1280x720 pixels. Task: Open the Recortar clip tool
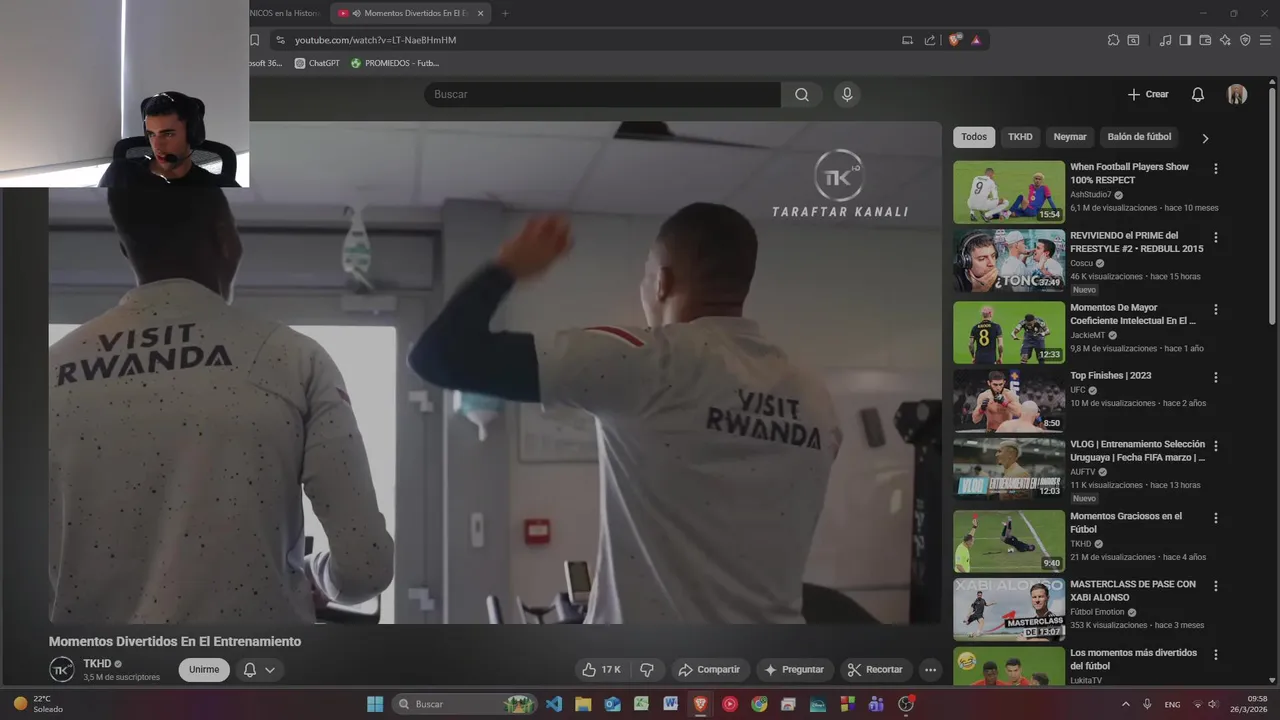point(875,670)
